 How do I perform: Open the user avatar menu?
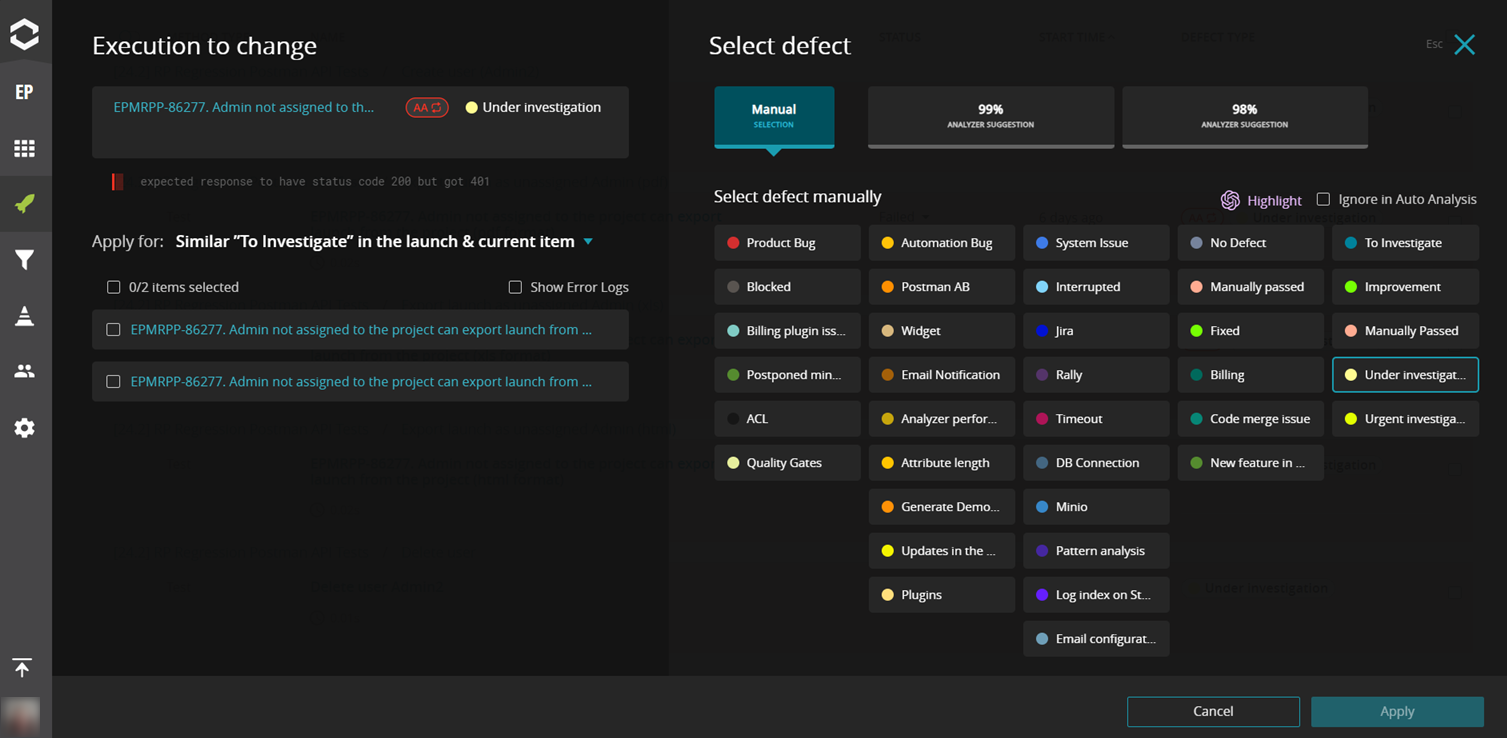pos(22,716)
